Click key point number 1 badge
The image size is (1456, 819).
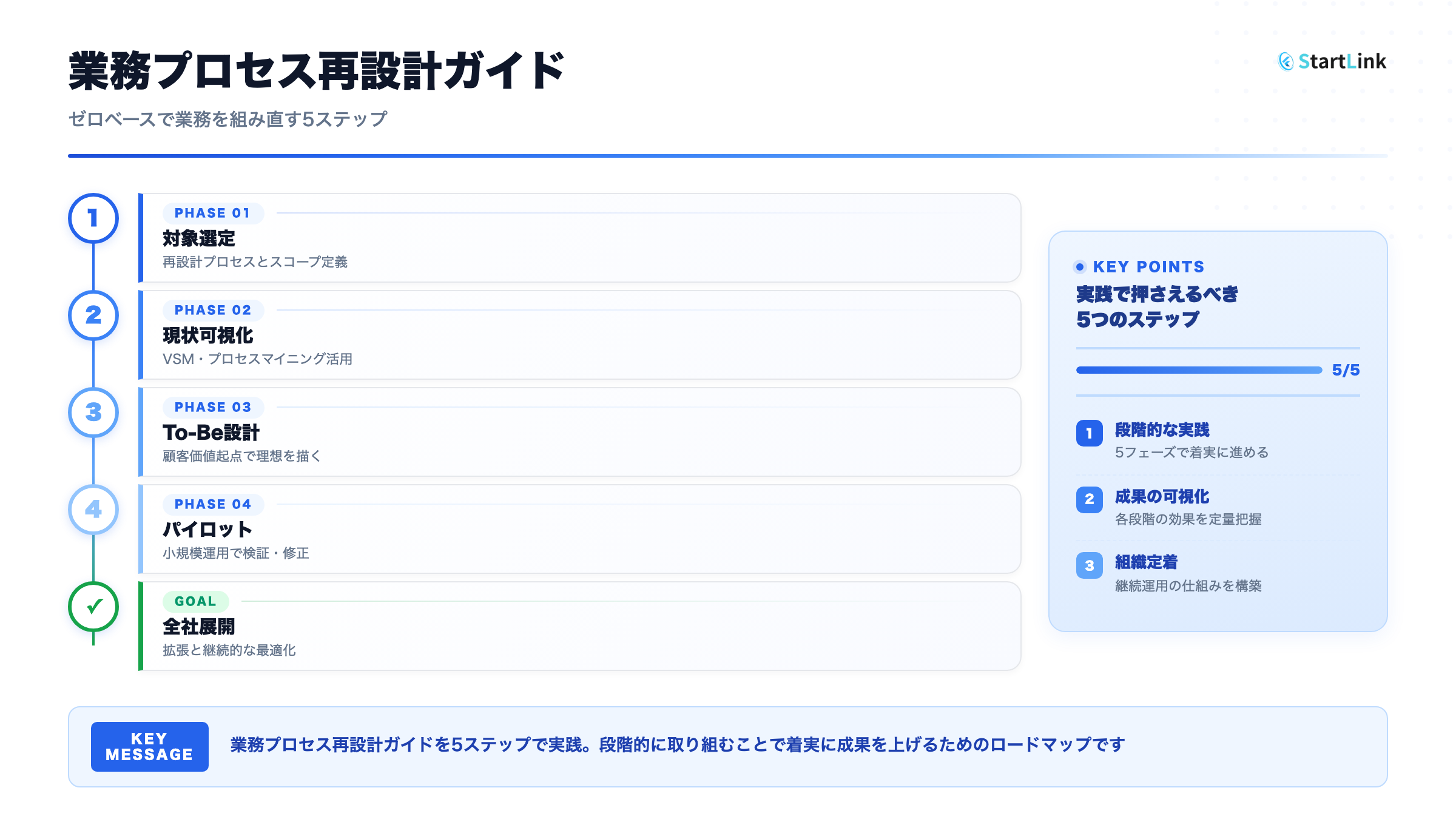[1089, 433]
